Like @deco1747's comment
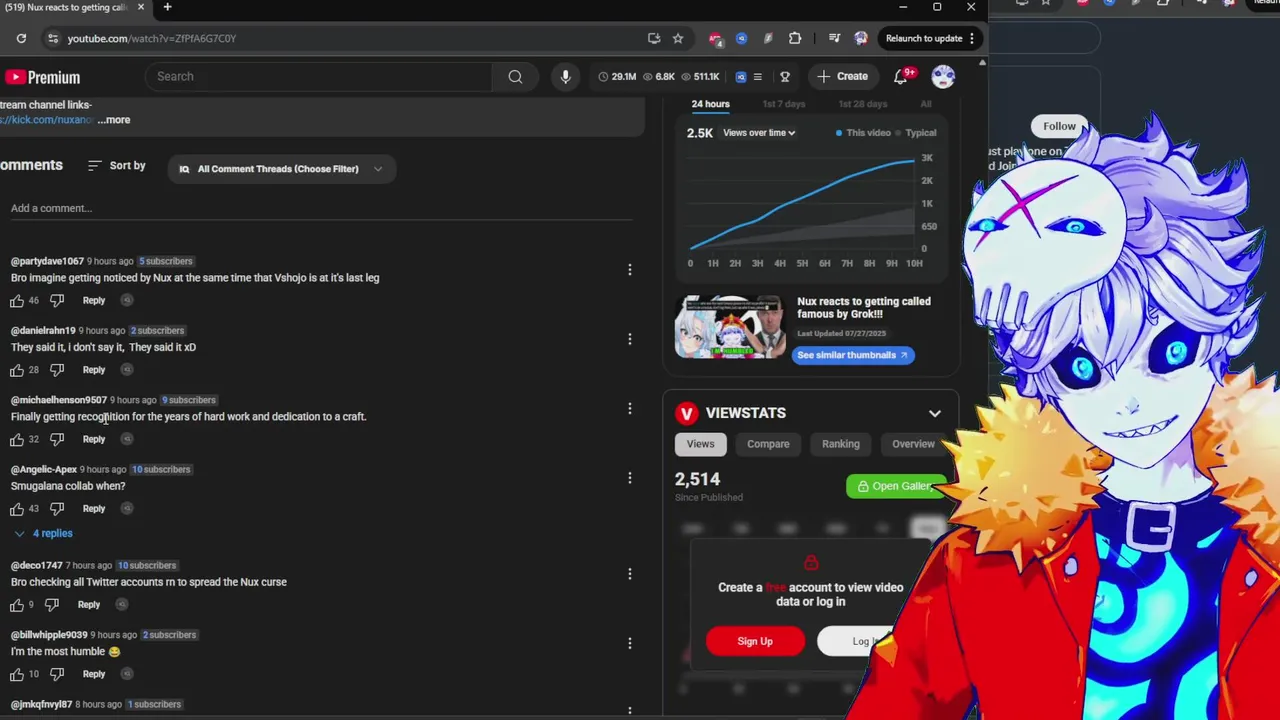Image resolution: width=1280 pixels, height=720 pixels. pos(17,604)
